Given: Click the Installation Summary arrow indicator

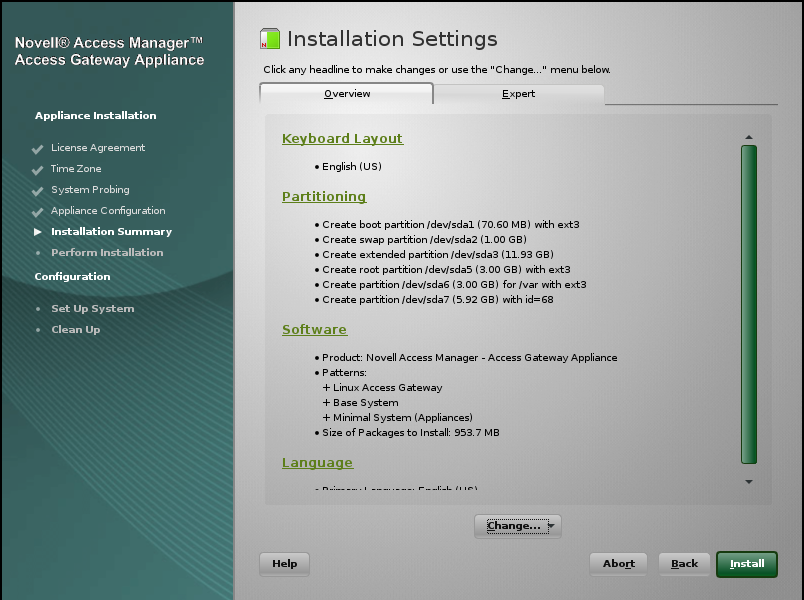Looking at the screenshot, I should coord(37,232).
